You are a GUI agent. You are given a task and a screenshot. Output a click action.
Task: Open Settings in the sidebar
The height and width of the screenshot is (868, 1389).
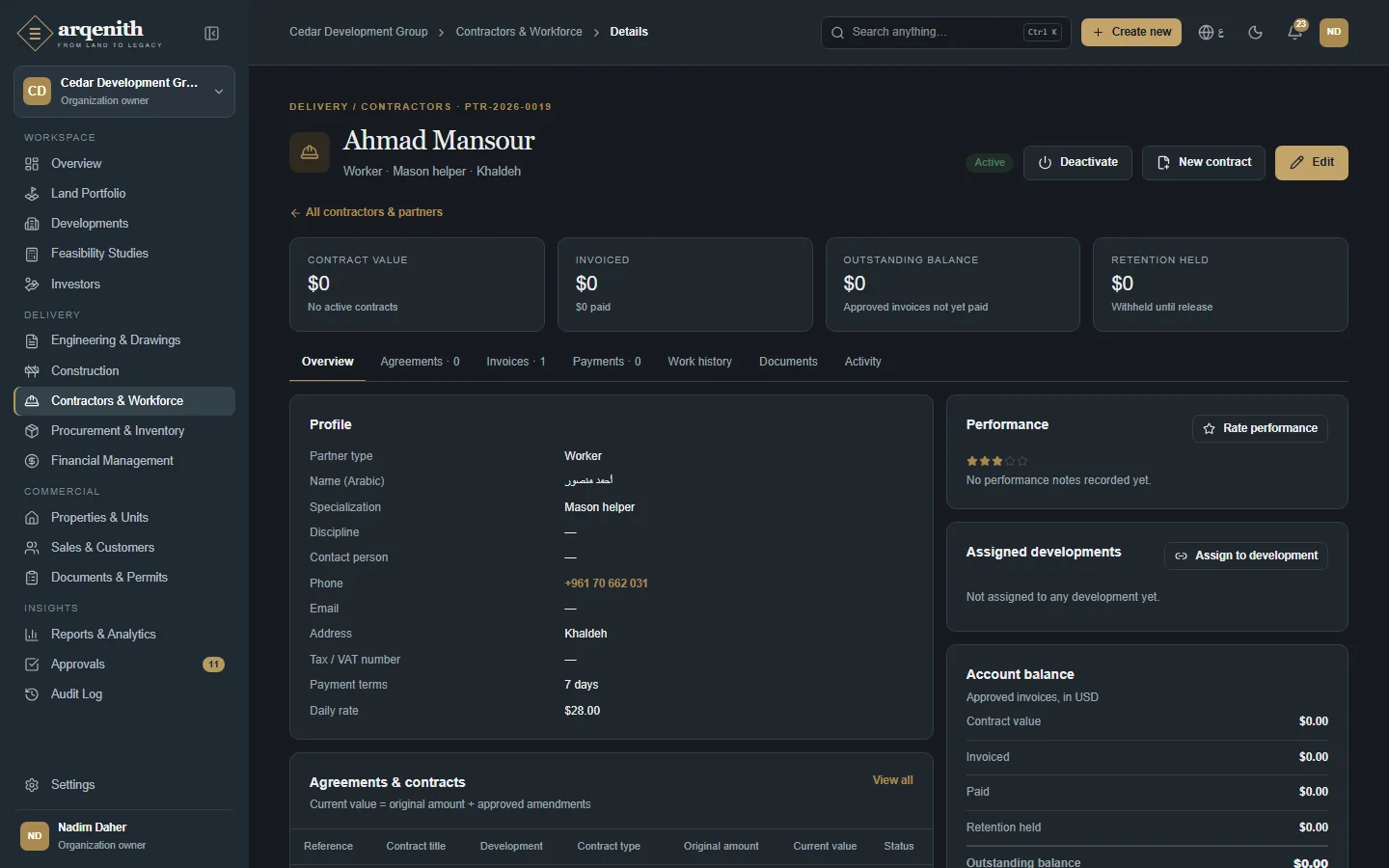[124, 785]
